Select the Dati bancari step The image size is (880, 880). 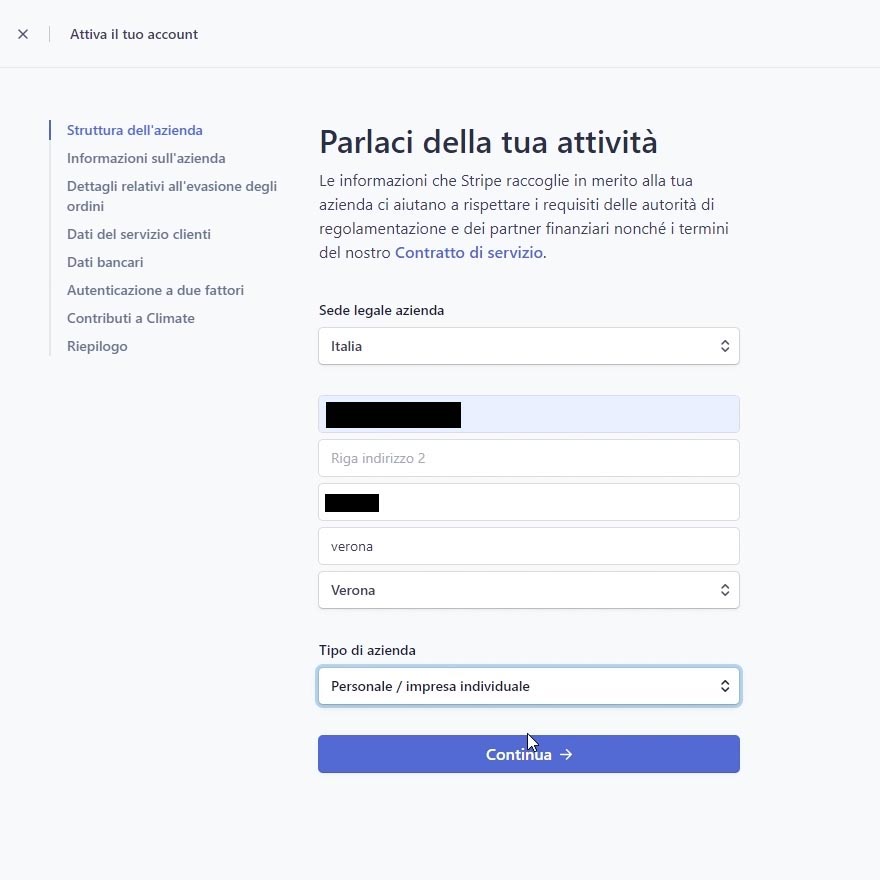tap(105, 262)
